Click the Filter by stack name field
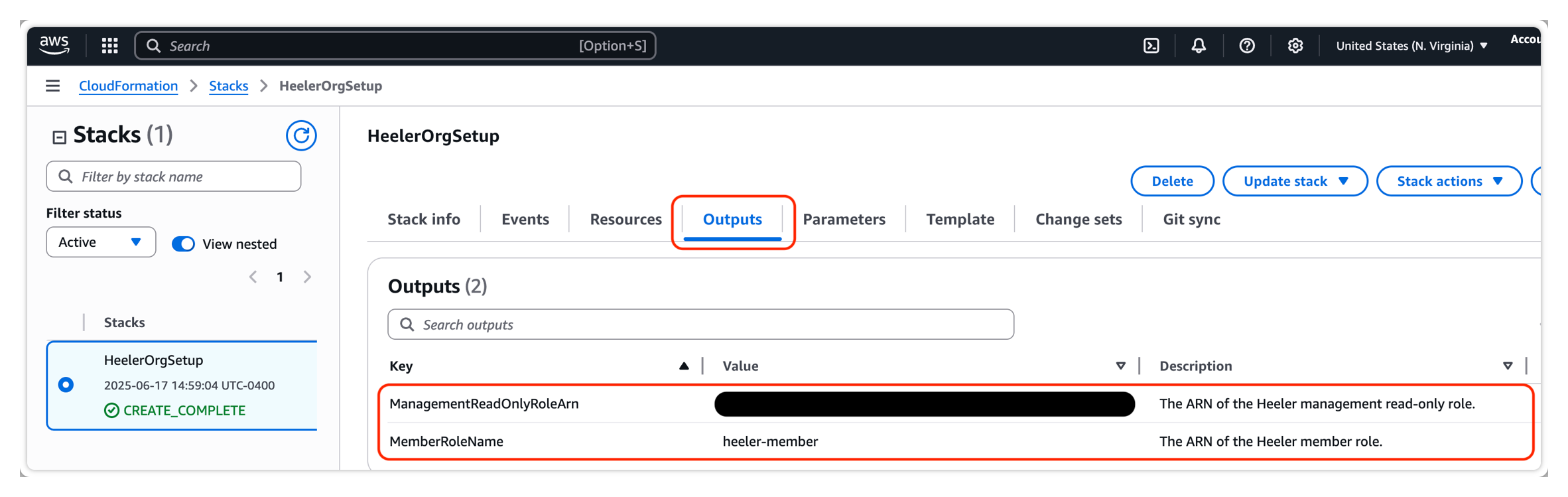Viewport: 1568px width, 497px height. [174, 177]
